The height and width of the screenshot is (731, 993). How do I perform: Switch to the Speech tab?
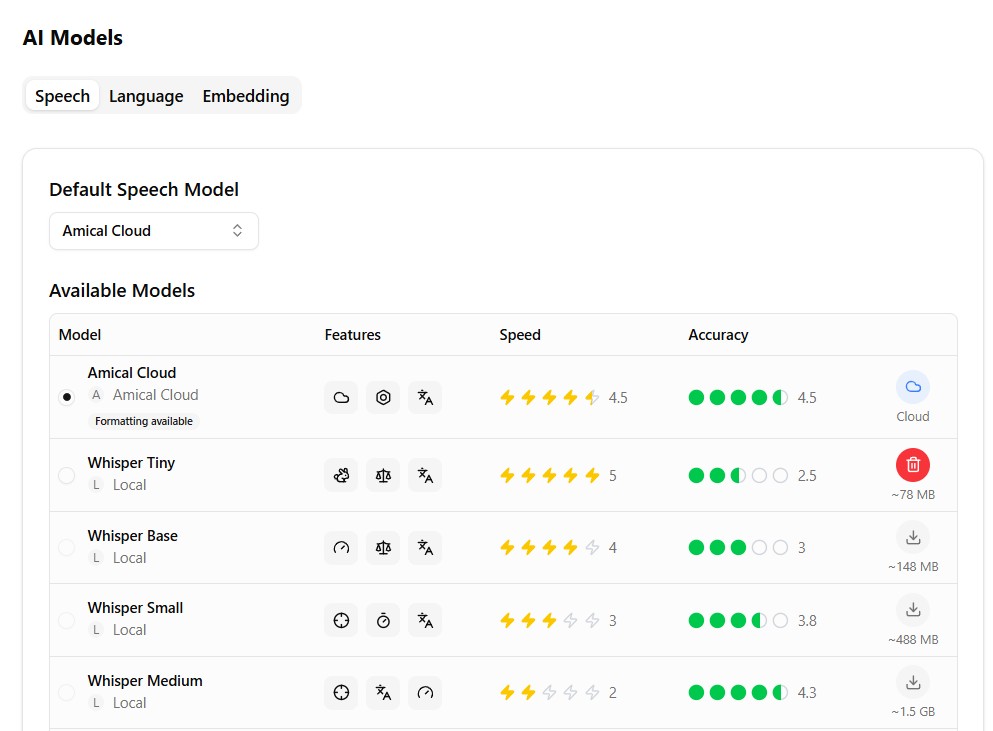(62, 96)
